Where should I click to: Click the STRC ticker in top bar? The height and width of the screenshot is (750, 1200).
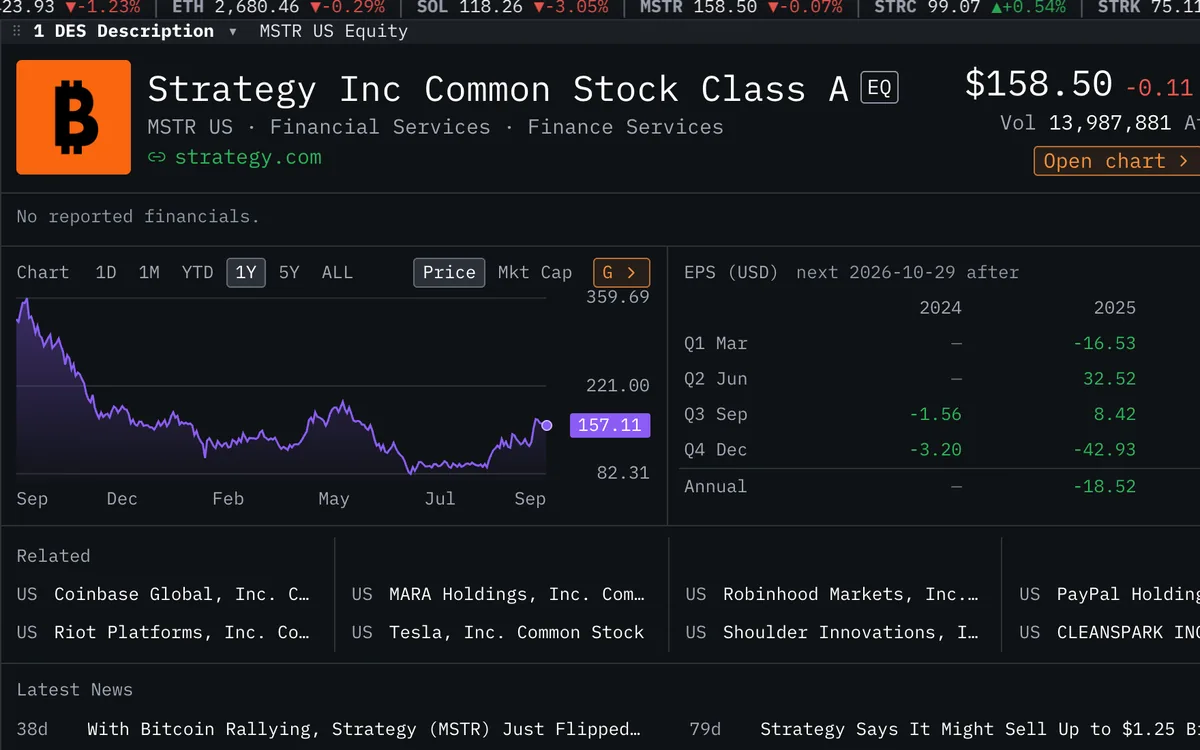[970, 7]
